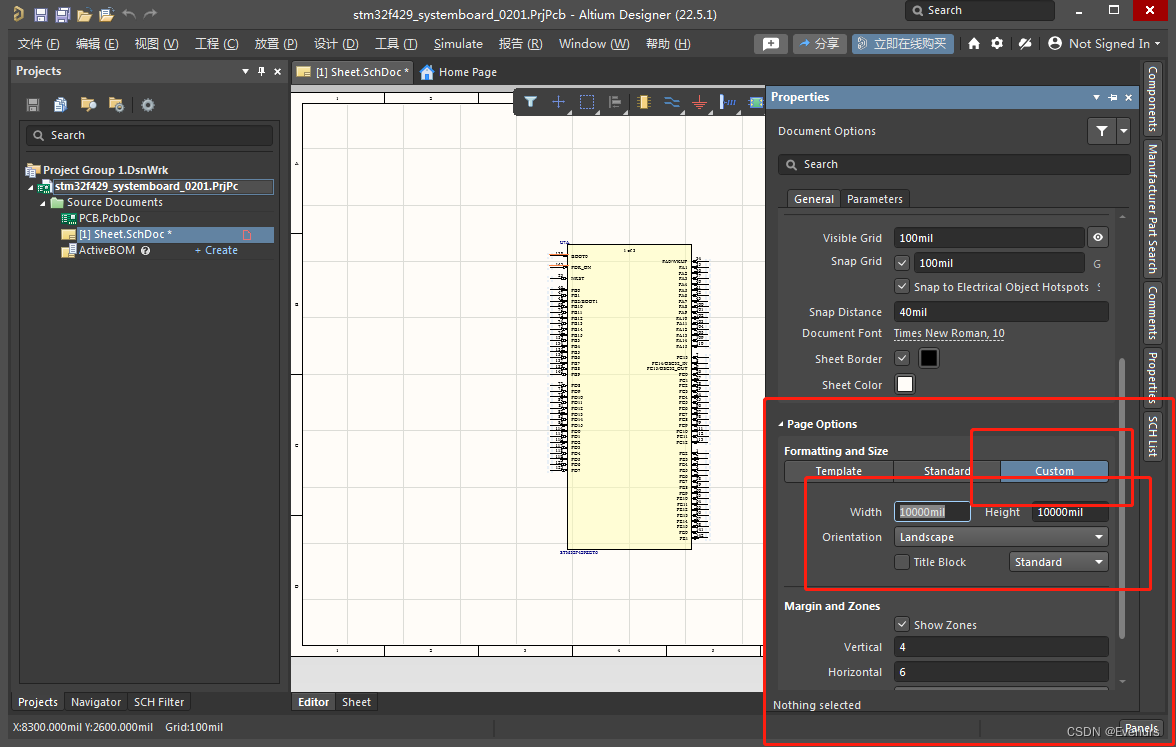1176x747 pixels.
Task: Click the Width 10000mil input field
Action: [x=932, y=512]
